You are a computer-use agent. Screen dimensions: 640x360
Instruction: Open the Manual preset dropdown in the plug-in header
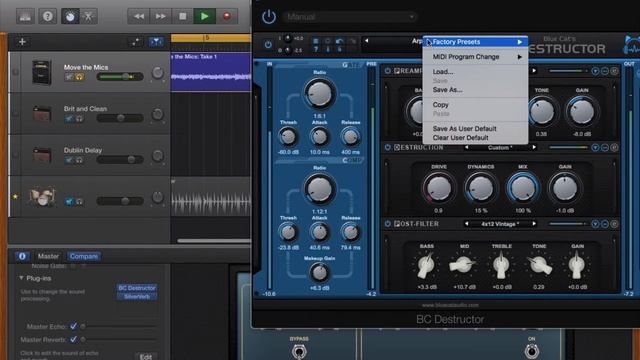click(349, 17)
